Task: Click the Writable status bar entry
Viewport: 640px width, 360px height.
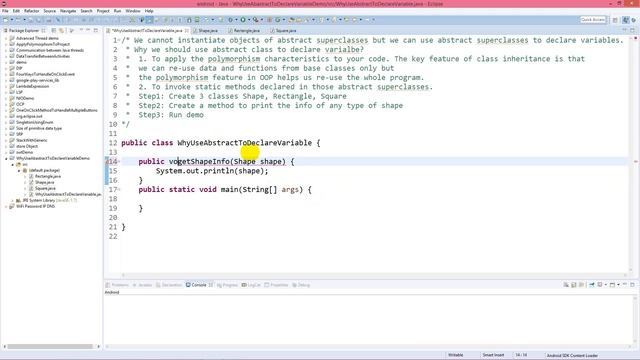Action: [x=456, y=355]
